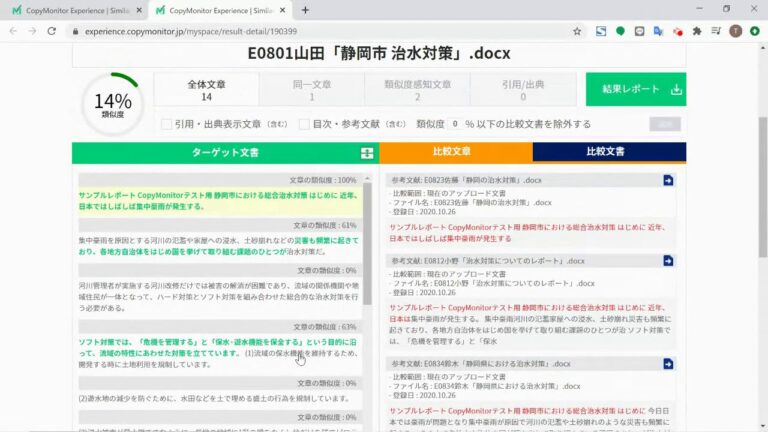Download the 結果レポート result report
Screen dimensions: 768x432
click(x=636, y=89)
